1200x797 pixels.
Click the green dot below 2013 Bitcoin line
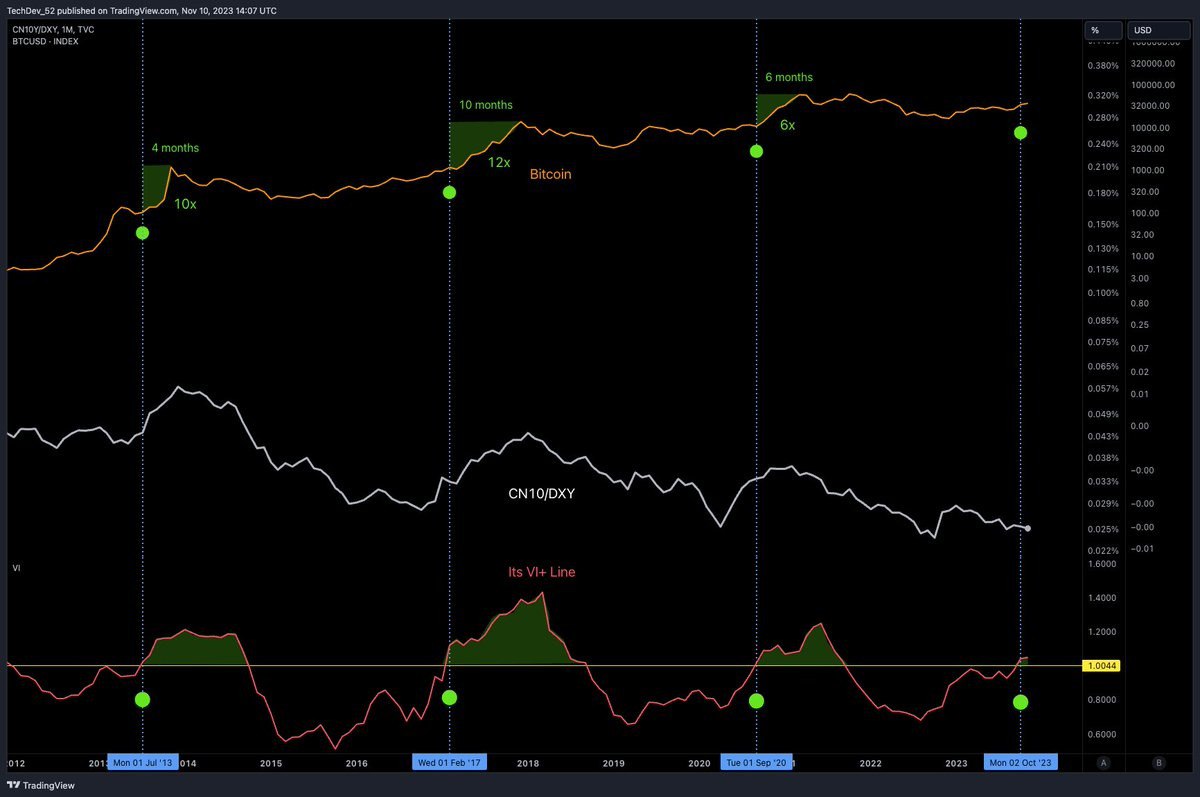coord(142,233)
